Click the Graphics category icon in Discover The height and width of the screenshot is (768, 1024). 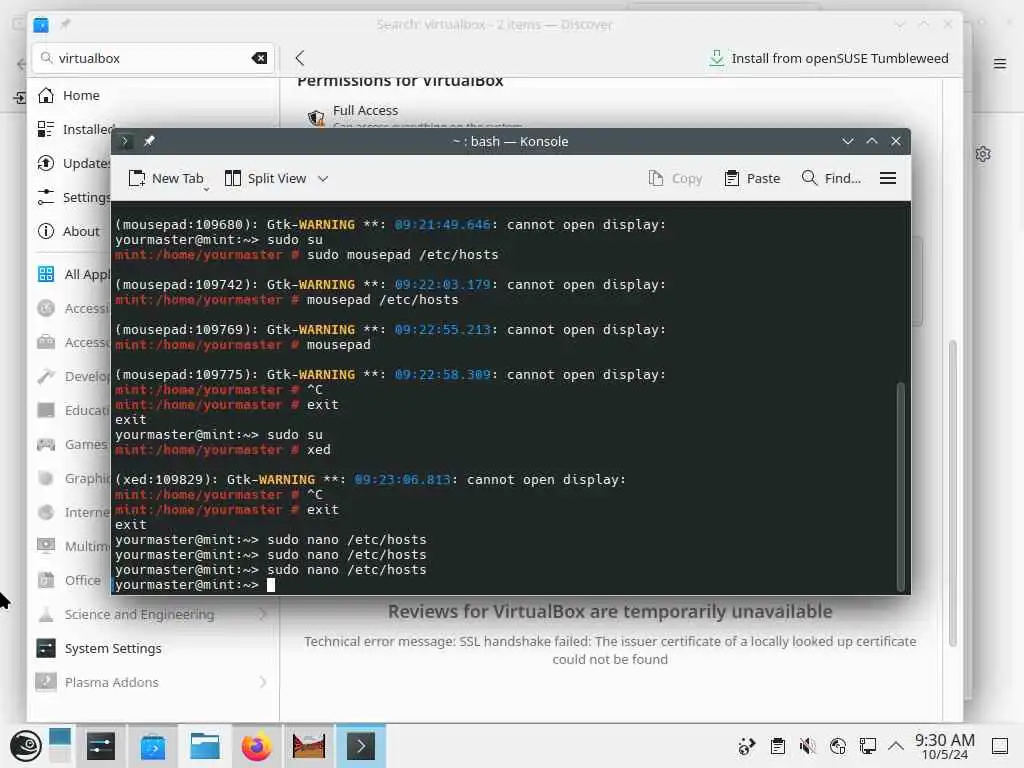click(46, 478)
